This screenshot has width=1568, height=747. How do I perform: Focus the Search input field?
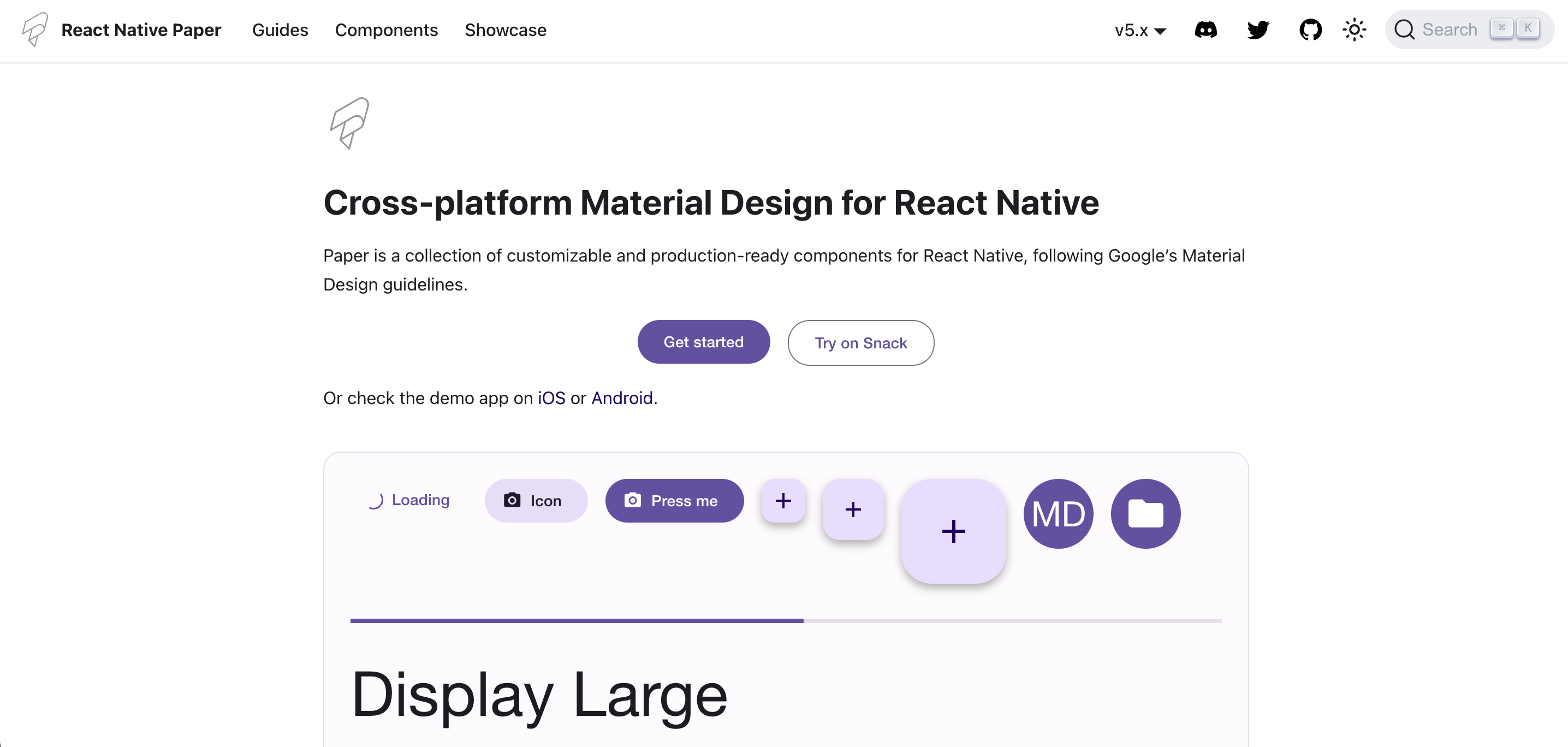click(x=1469, y=29)
